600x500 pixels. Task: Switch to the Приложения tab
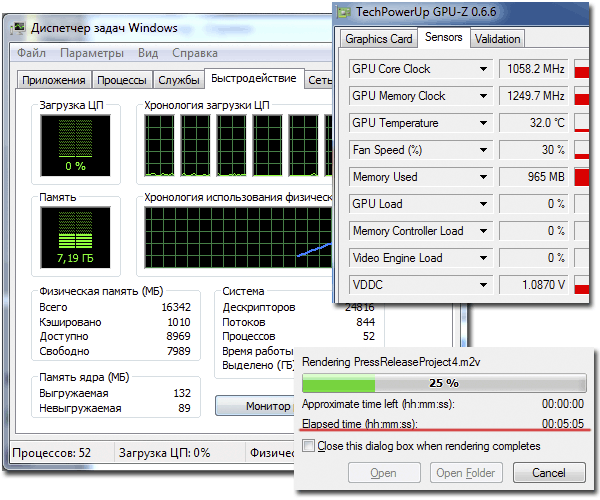pos(54,80)
